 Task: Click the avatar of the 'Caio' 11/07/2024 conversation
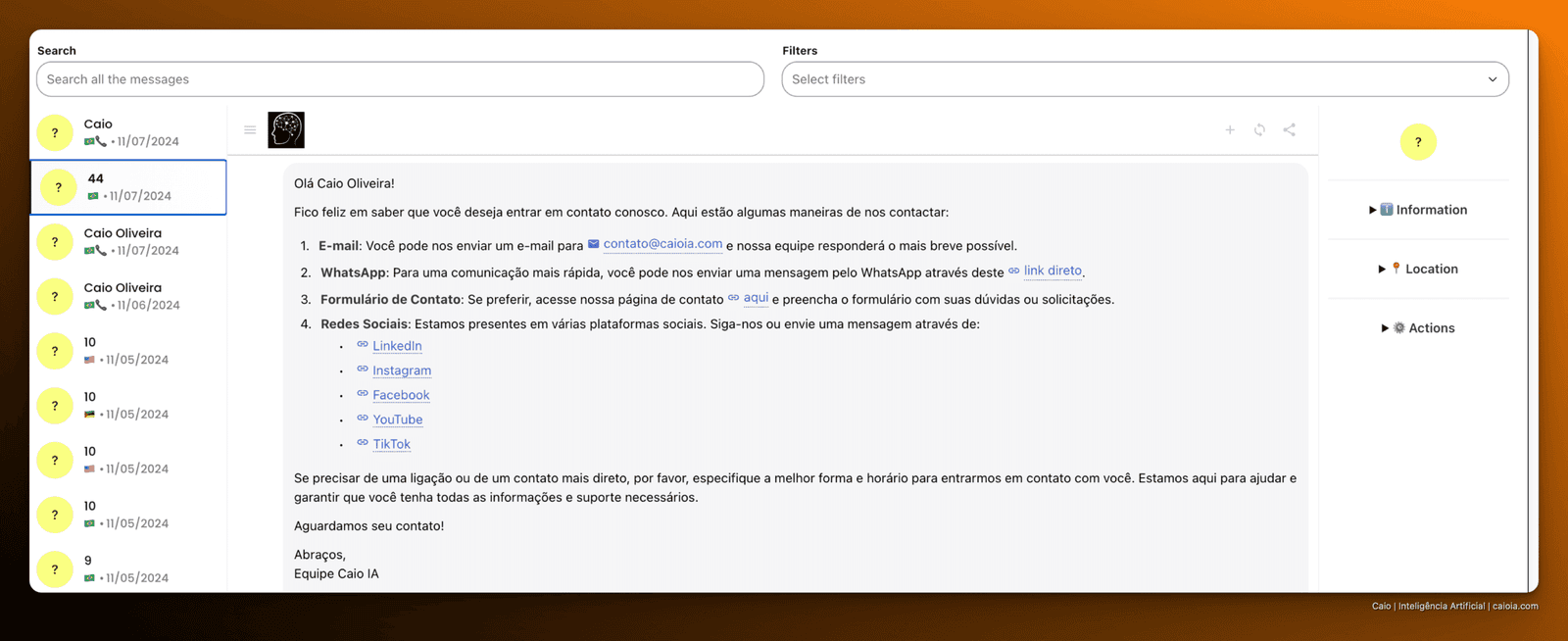tap(55, 132)
